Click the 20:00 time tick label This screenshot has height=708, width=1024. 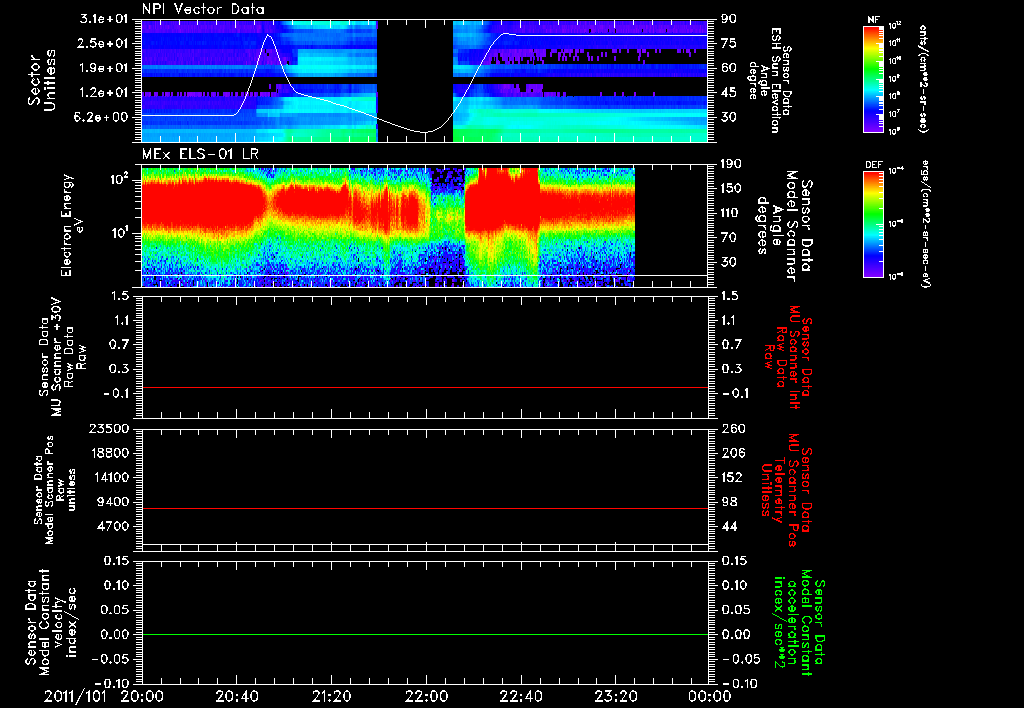[142, 696]
